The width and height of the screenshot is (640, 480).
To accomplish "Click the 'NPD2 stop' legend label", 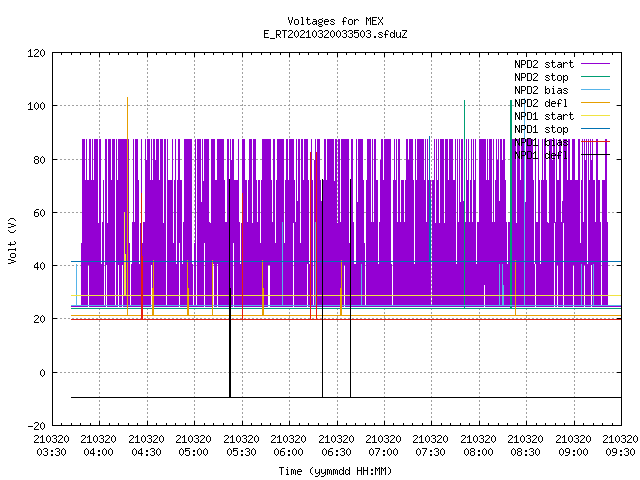I will pos(541,77).
